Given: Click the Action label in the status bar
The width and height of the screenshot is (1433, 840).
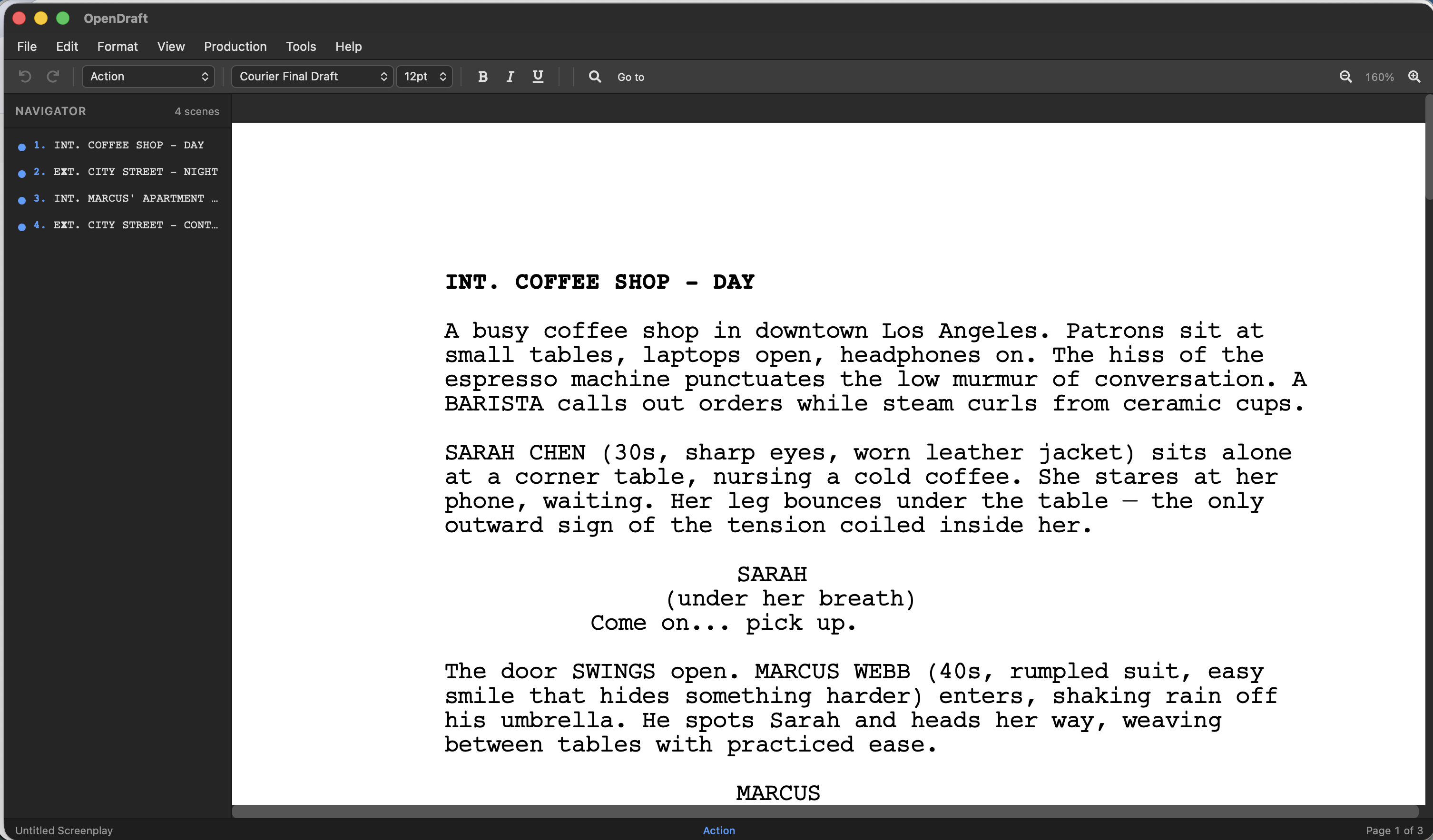Looking at the screenshot, I should pos(718,830).
